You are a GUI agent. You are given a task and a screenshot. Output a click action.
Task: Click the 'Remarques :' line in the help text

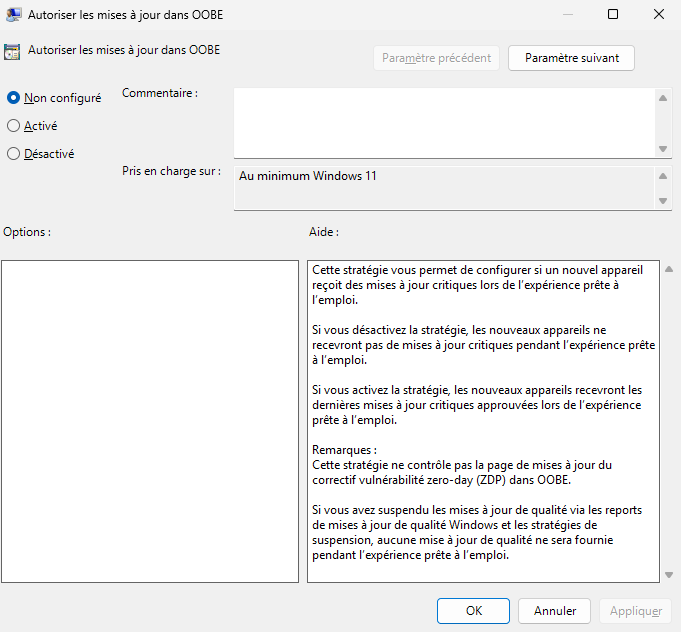[x=344, y=450]
